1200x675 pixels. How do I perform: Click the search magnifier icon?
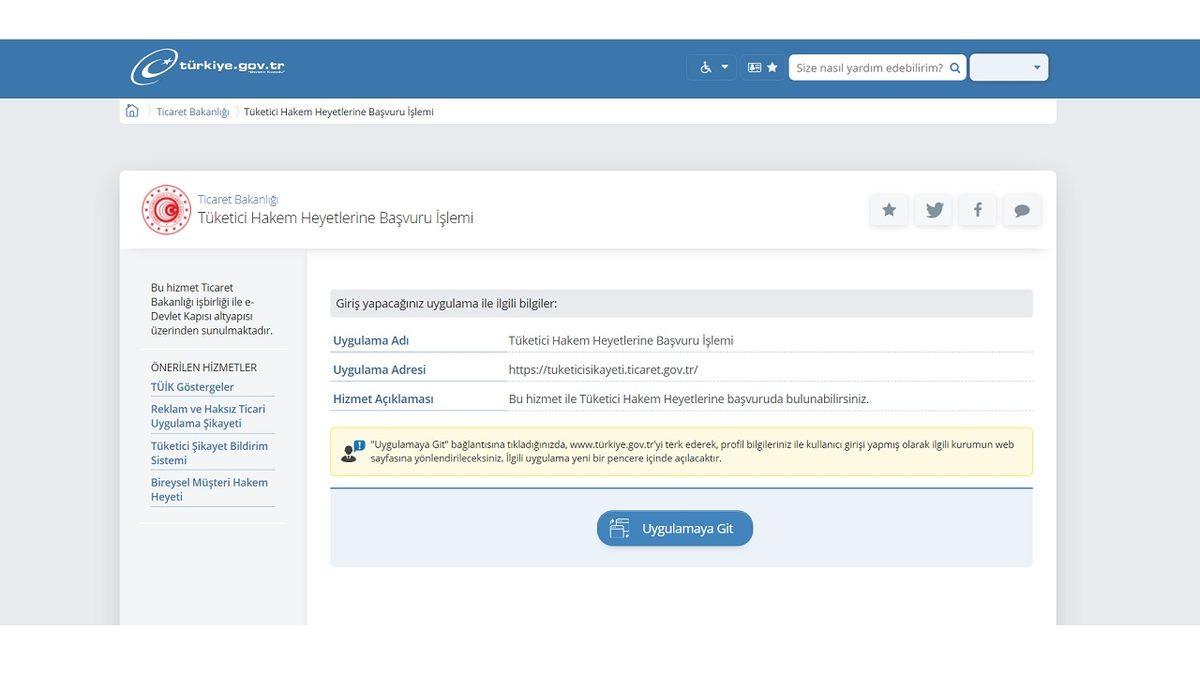click(954, 67)
